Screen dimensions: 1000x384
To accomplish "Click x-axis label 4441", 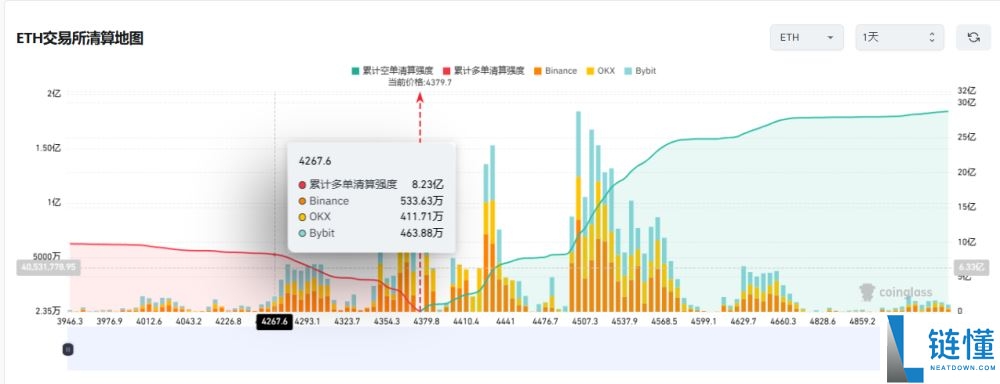I will (x=505, y=321).
